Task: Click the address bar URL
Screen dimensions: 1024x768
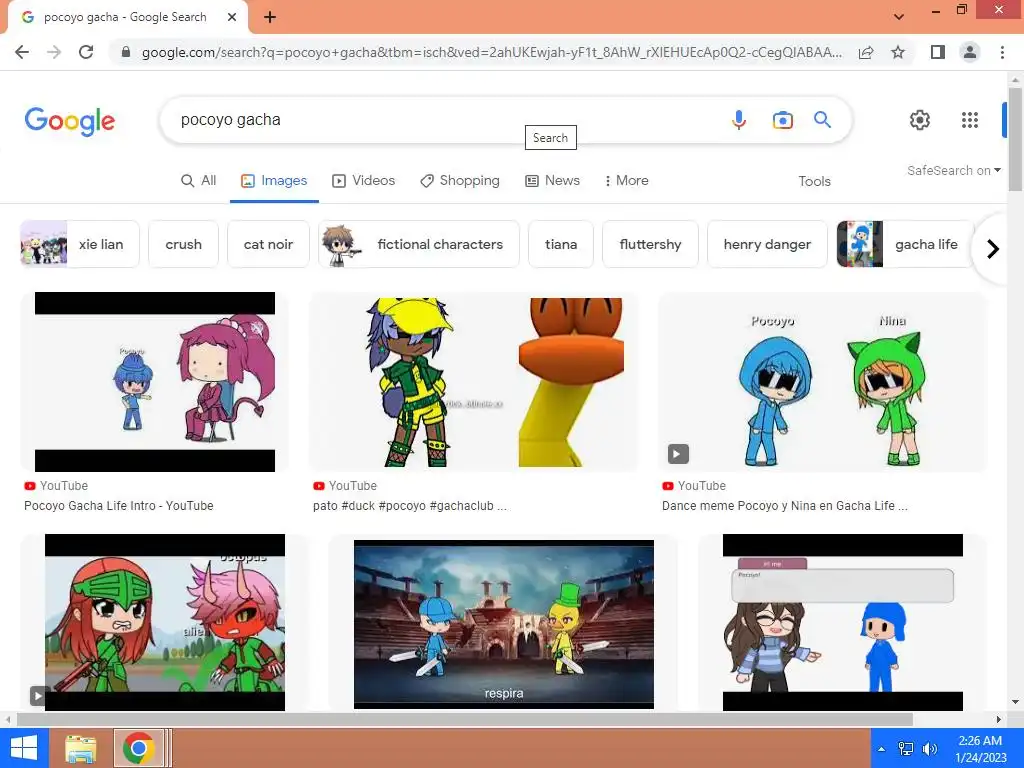Action: [x=491, y=52]
